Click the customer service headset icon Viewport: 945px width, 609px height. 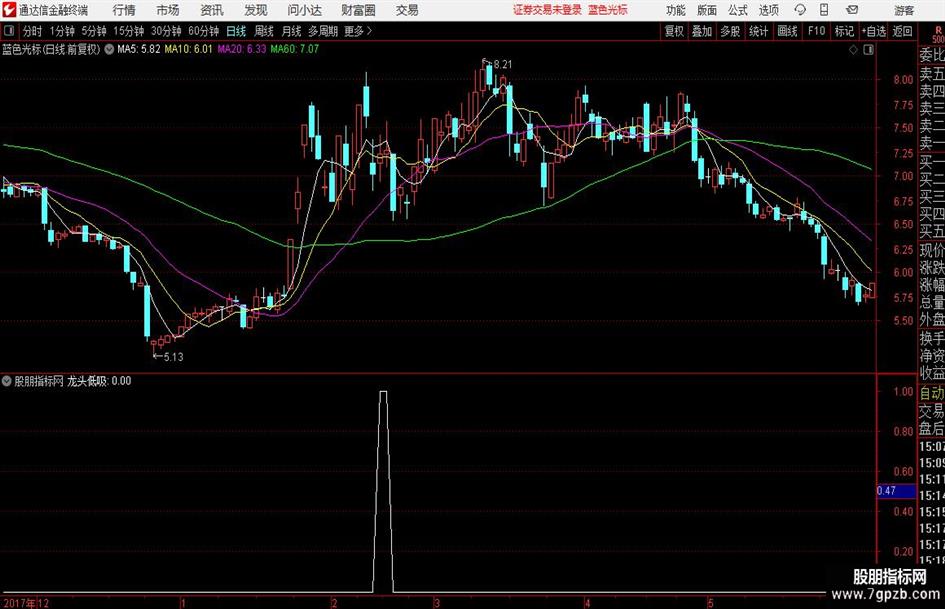pyautogui.click(x=800, y=10)
